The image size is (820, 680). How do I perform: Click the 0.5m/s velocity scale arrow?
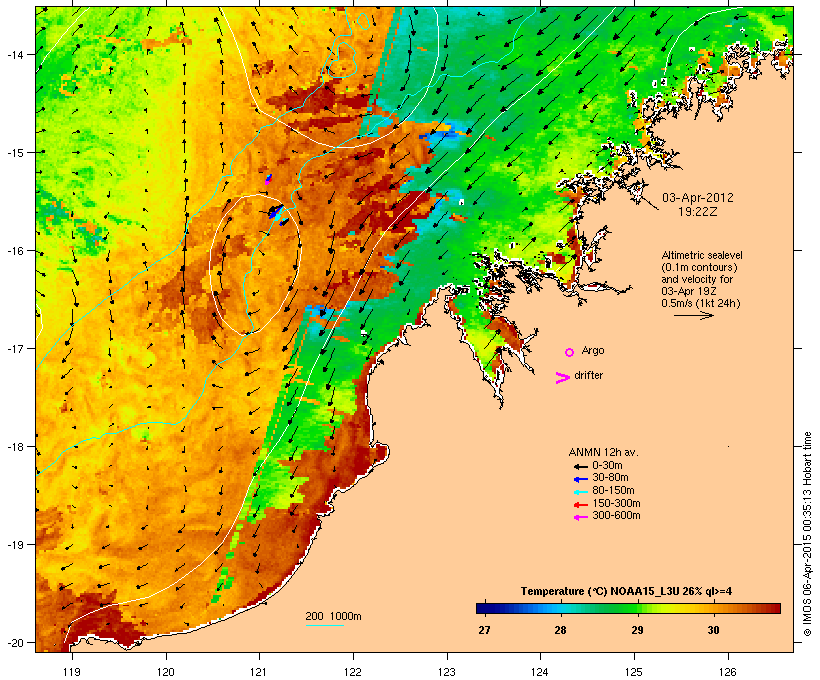point(693,315)
